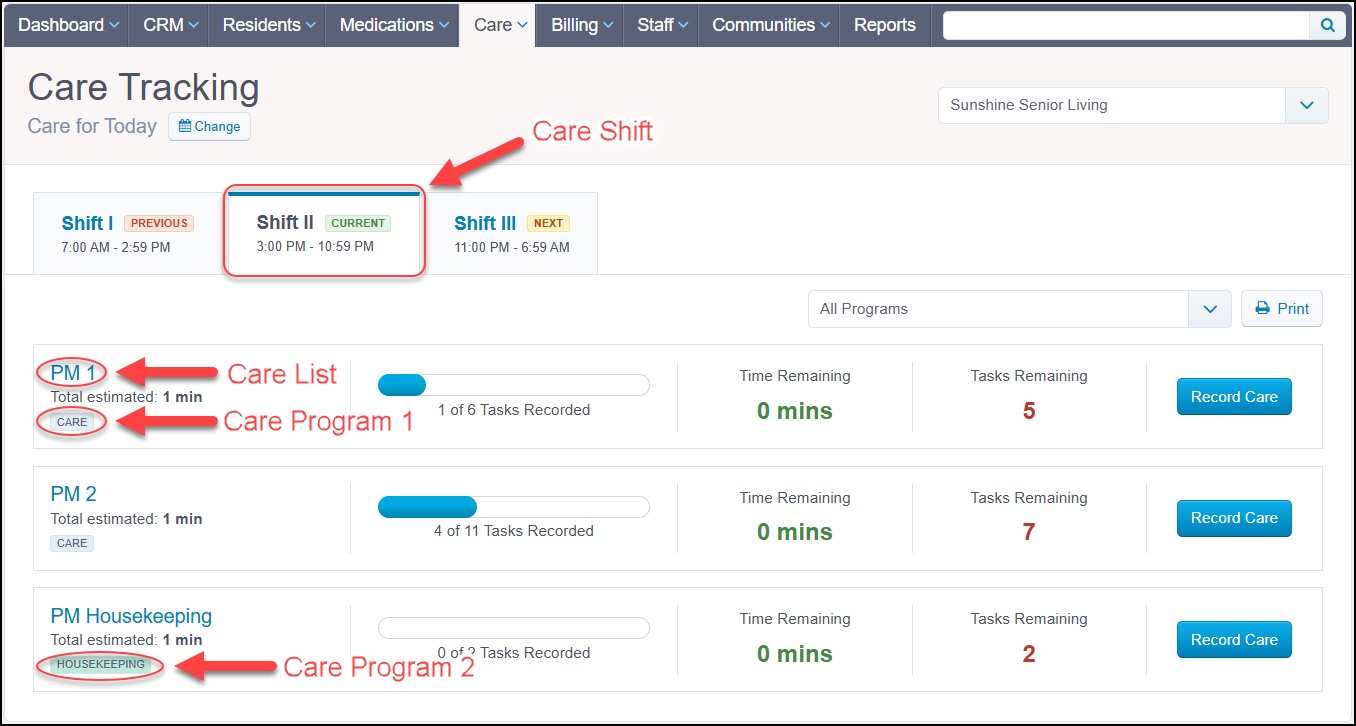Open the PM 2 care list
Viewport: 1356px width, 726px height.
pos(73,494)
